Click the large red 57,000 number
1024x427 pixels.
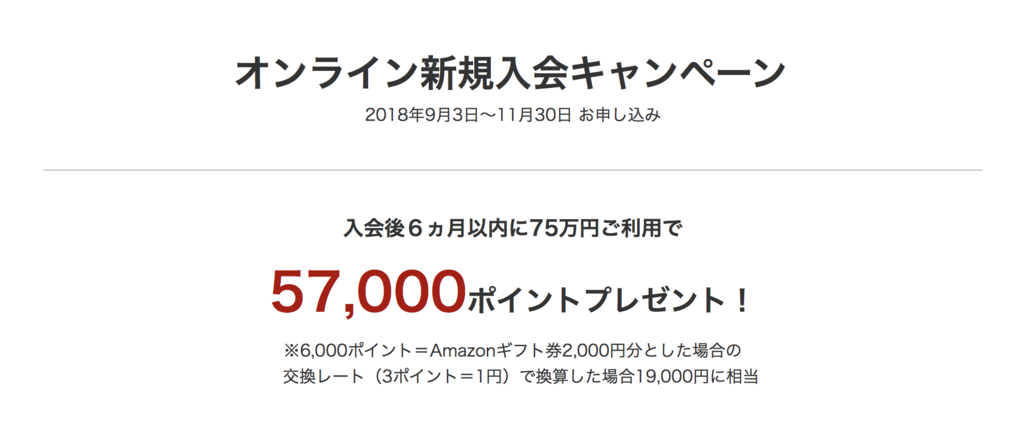(x=369, y=292)
